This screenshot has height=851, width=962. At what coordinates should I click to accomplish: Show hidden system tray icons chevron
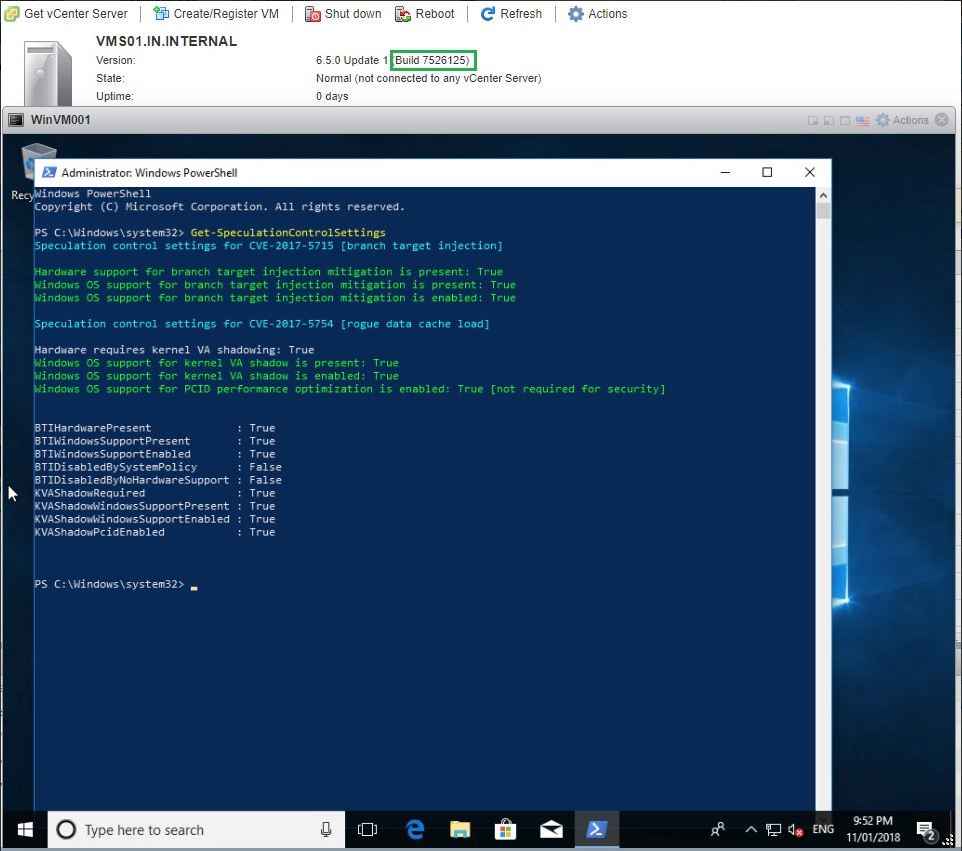[x=751, y=830]
